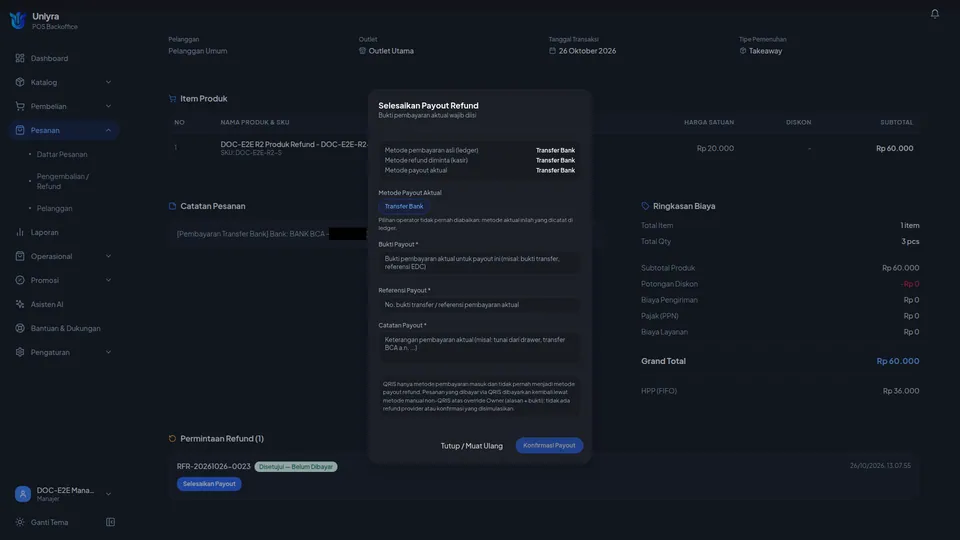The height and width of the screenshot is (540, 960).
Task: Expand the Pengaturan menu chevron
Action: [x=108, y=352]
